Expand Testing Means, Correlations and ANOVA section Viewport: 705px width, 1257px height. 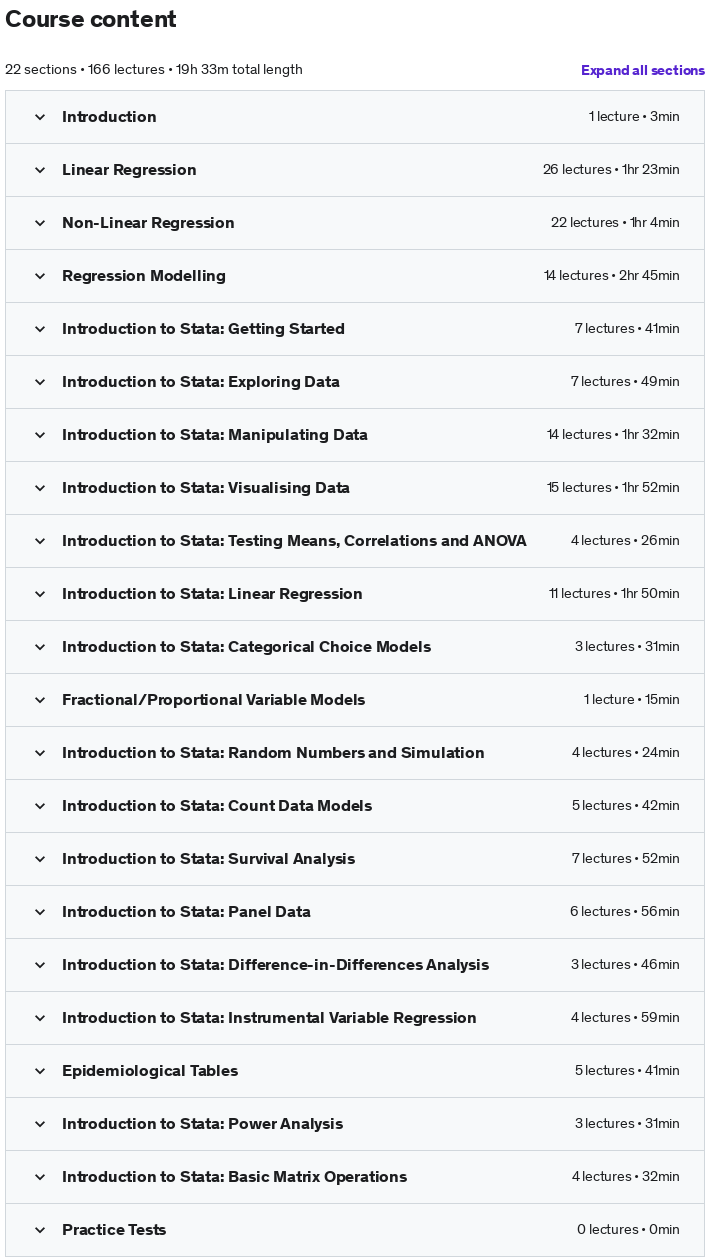coord(355,541)
